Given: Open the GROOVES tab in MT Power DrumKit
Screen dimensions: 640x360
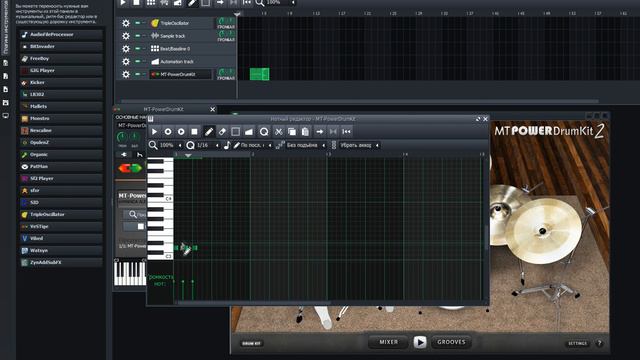Looking at the screenshot, I should coord(451,342).
